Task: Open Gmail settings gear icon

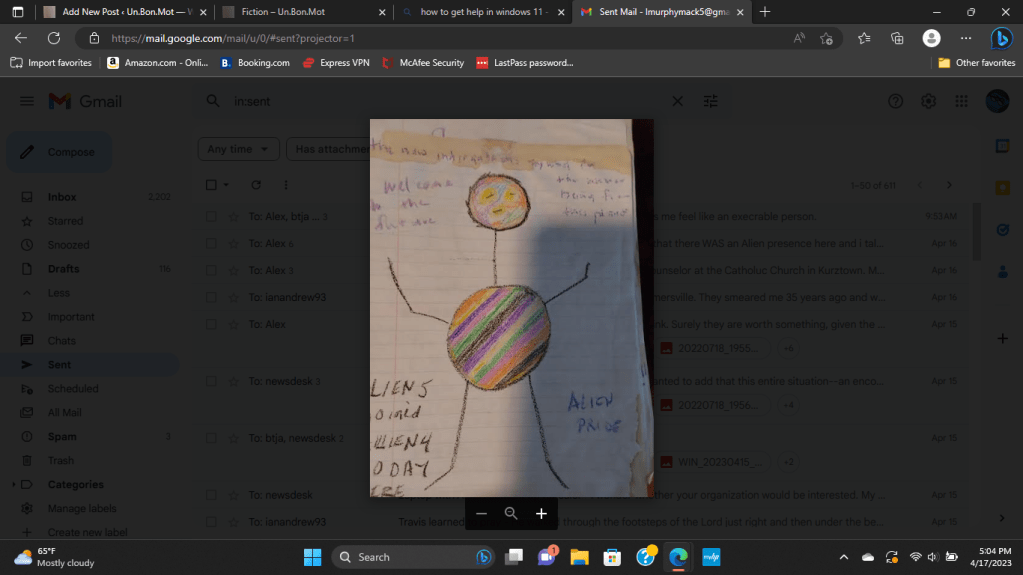Action: pos(928,101)
